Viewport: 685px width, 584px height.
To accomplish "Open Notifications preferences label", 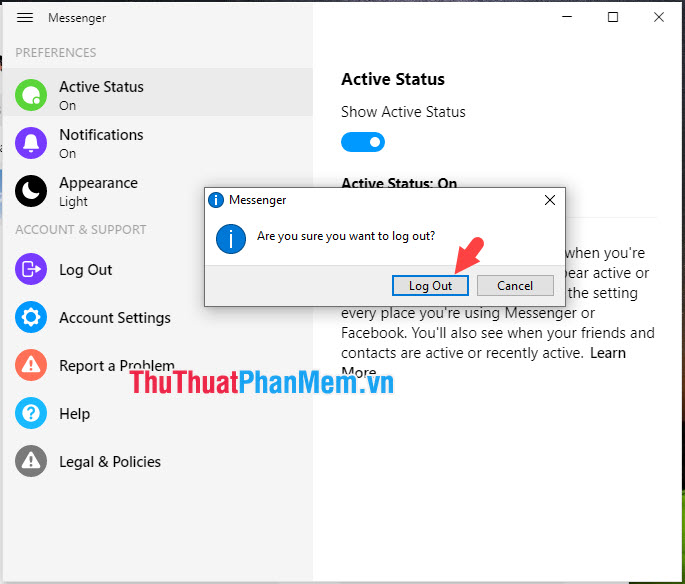I will pos(101,135).
